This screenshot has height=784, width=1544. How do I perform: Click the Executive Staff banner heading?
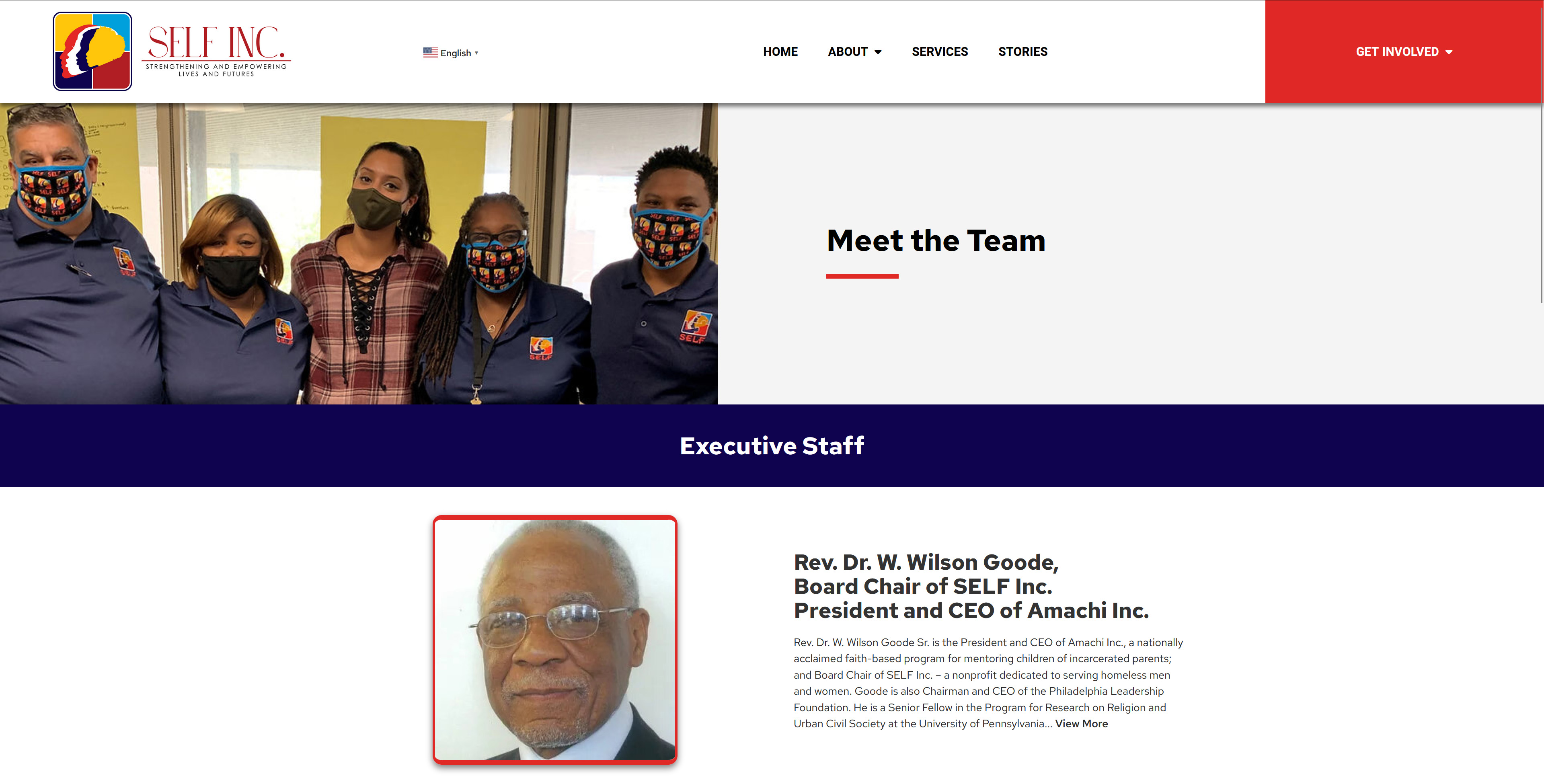[772, 445]
